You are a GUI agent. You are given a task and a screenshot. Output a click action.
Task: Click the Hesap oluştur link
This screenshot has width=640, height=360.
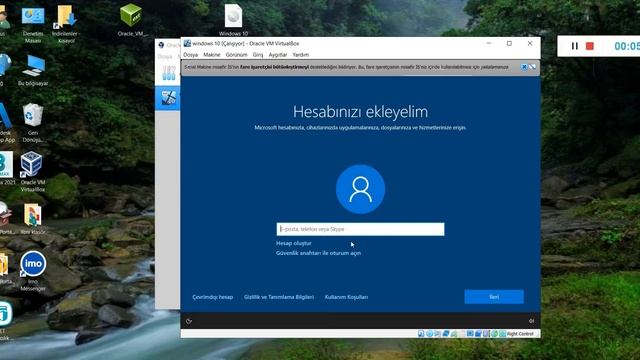pyautogui.click(x=293, y=243)
